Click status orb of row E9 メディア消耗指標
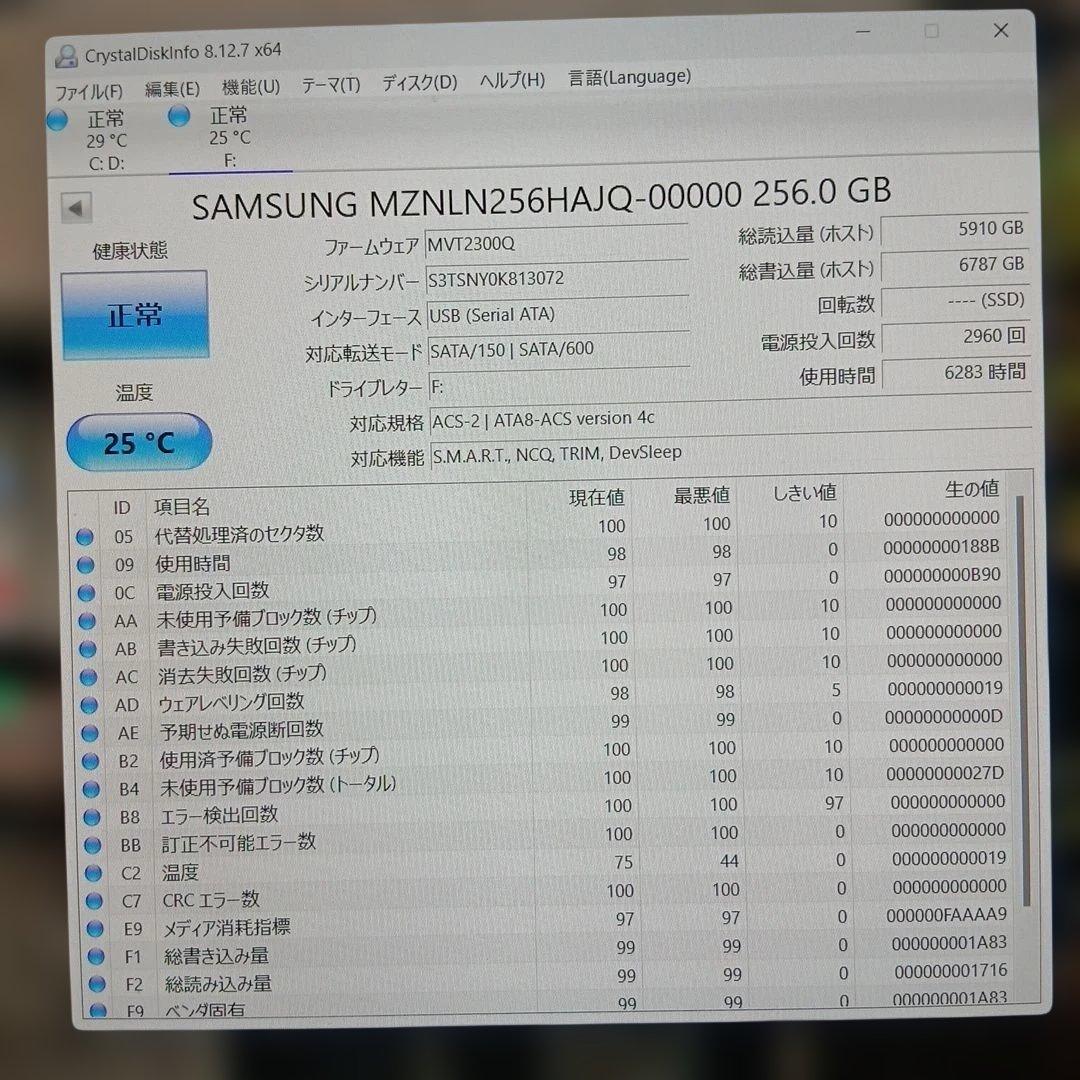This screenshot has width=1080, height=1080. coord(95,929)
